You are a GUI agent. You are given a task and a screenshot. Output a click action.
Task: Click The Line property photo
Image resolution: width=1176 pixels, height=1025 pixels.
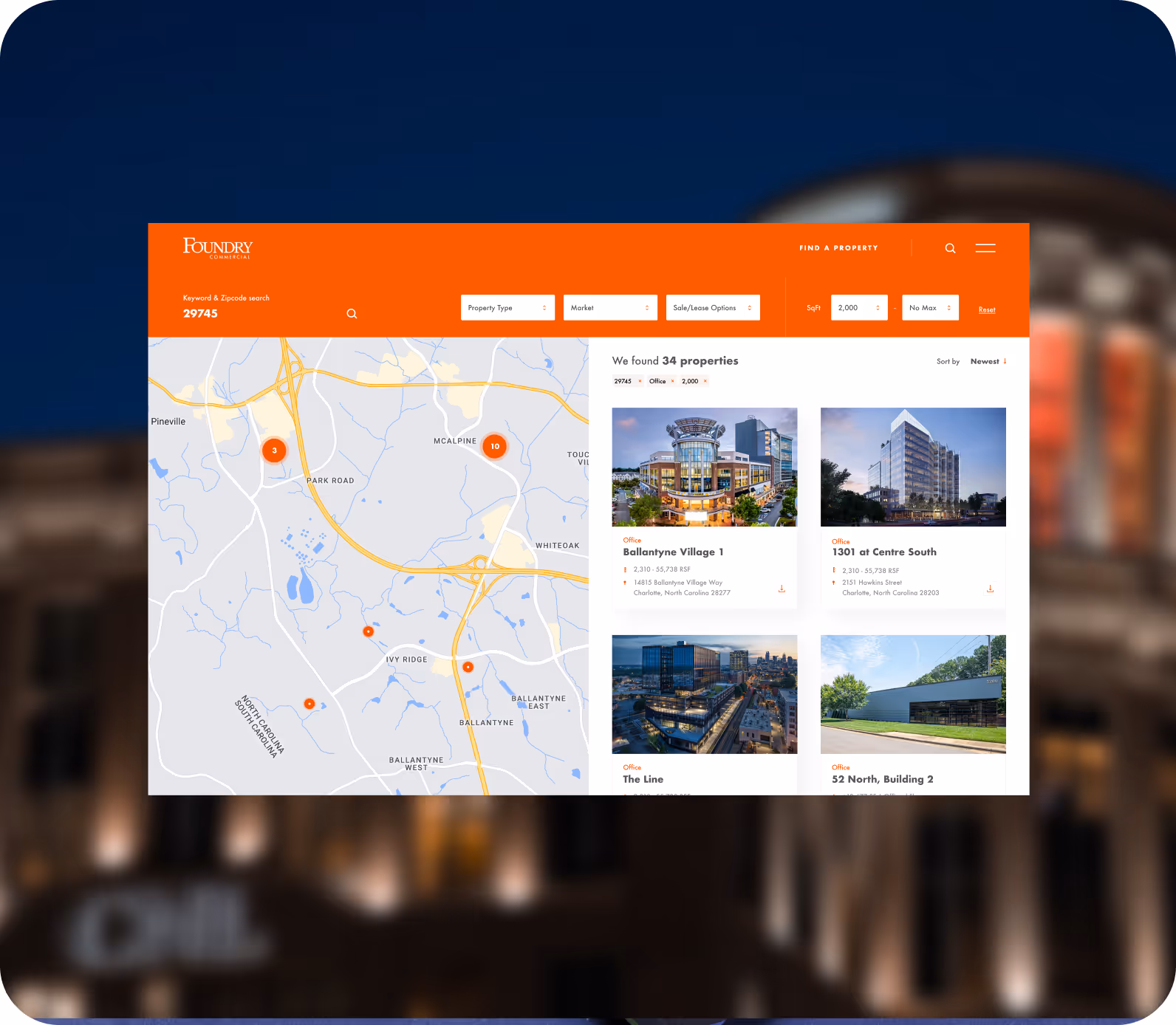(x=705, y=694)
